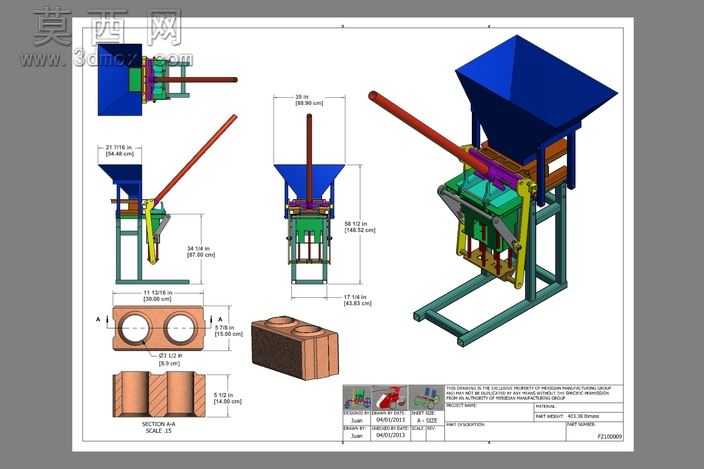Click the Material field in the title block
704x469 pixels.
(578, 408)
